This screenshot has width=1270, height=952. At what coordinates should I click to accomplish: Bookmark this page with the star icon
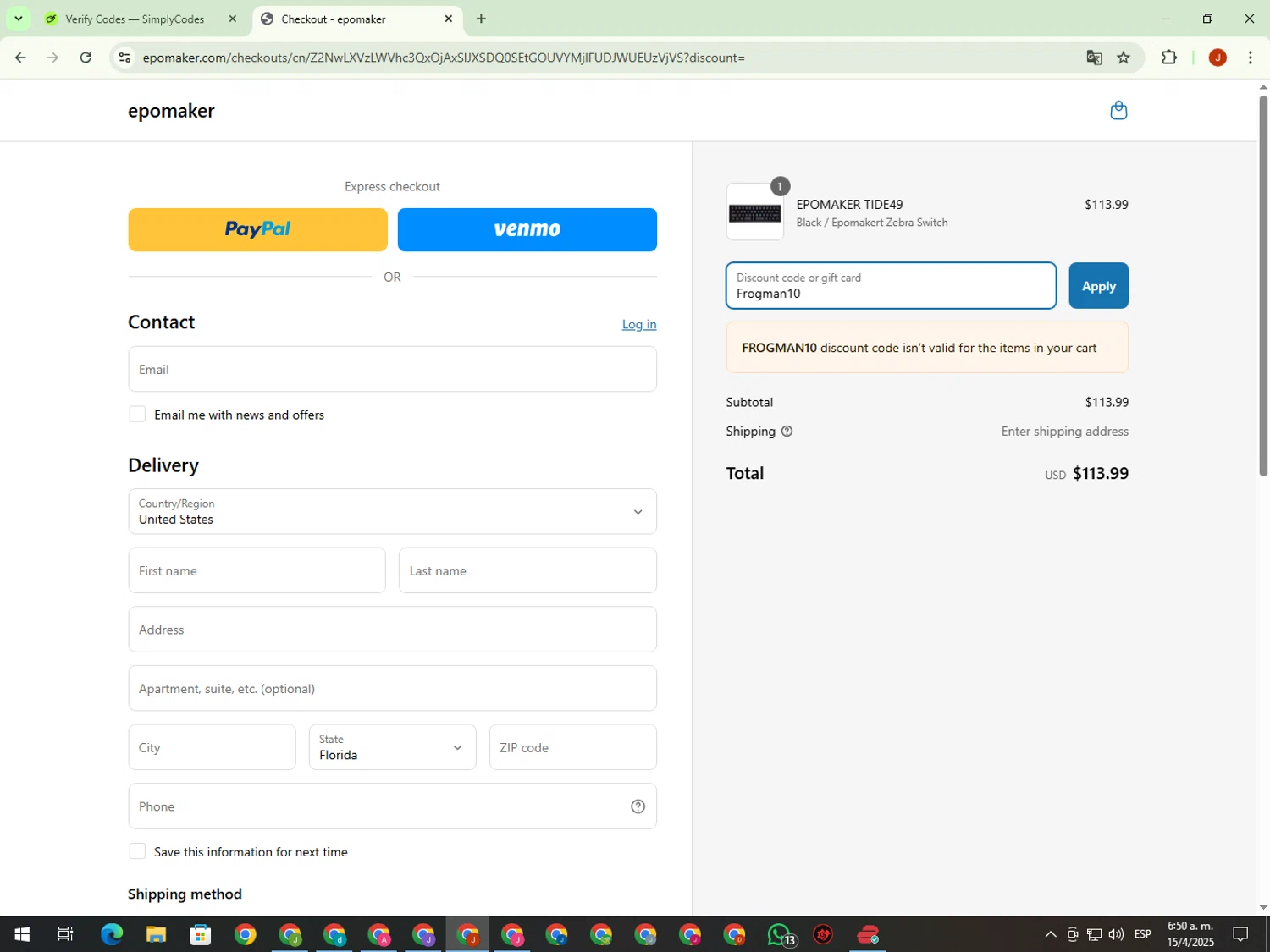[1124, 58]
